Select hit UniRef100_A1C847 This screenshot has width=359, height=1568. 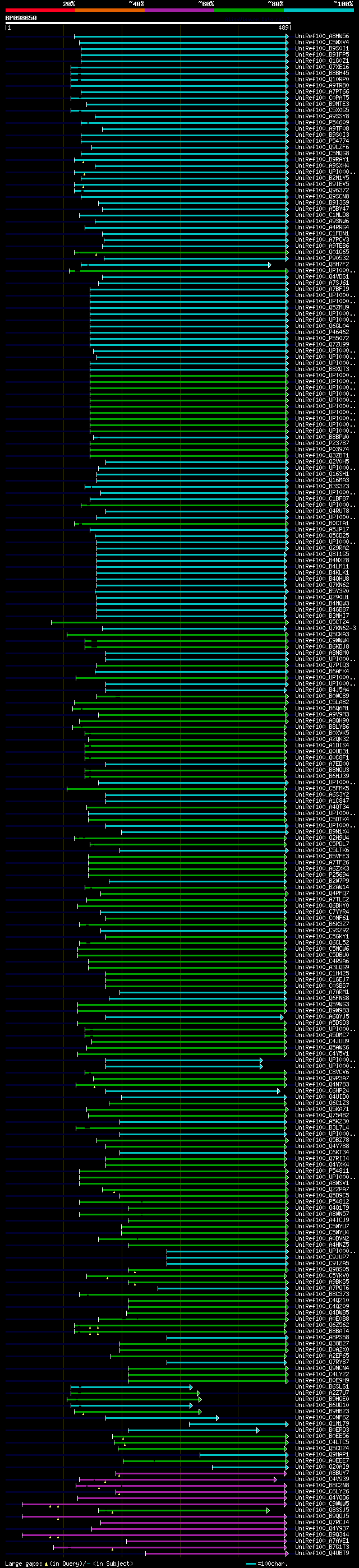click(x=322, y=801)
